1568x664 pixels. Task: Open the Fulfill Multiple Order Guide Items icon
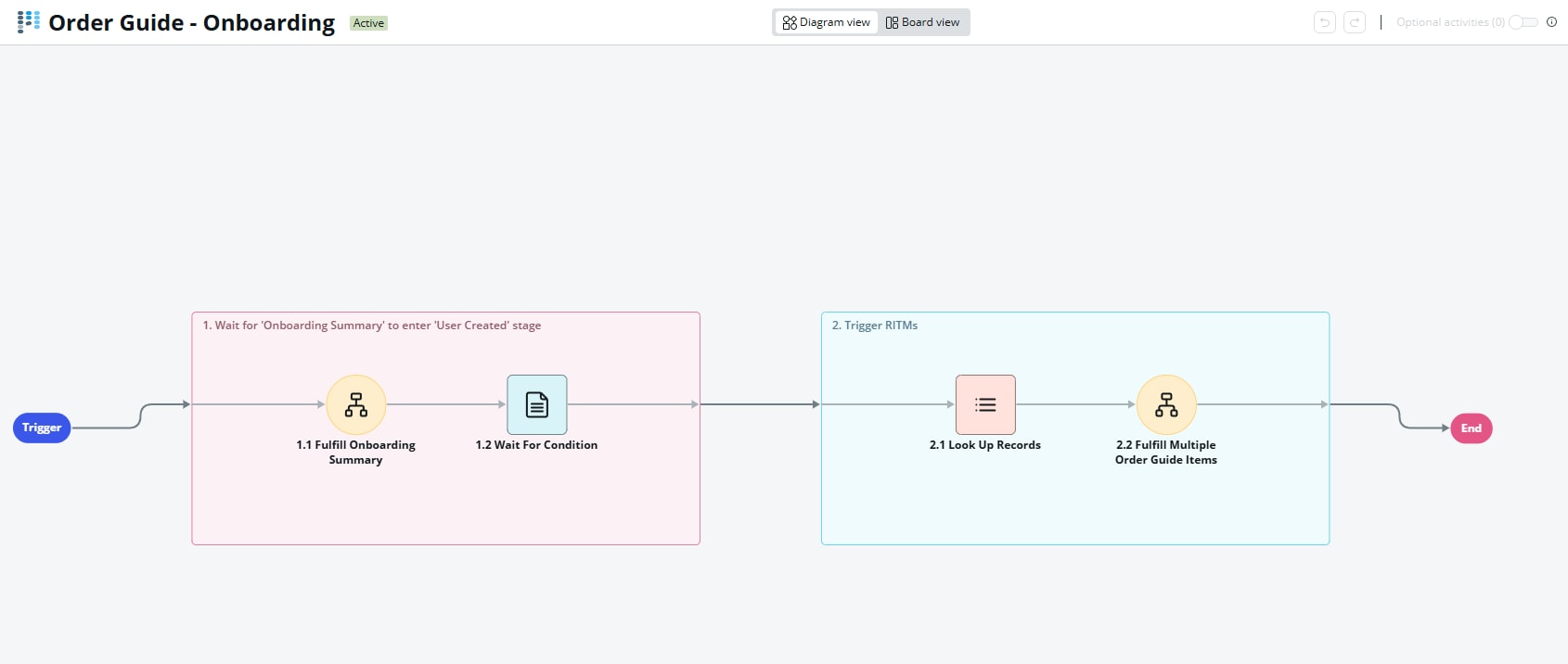point(1166,404)
